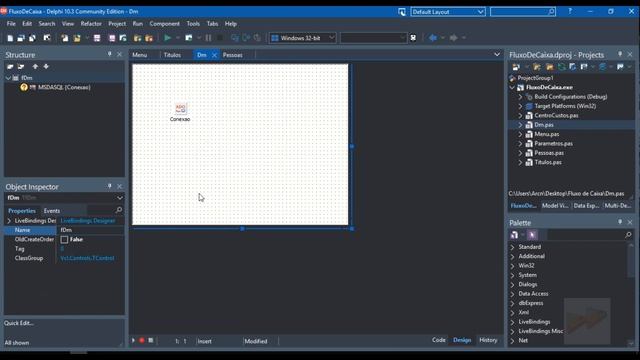This screenshot has height=360, width=640.
Task: Open the Data Explorer tab in Projects panel
Action: point(586,206)
